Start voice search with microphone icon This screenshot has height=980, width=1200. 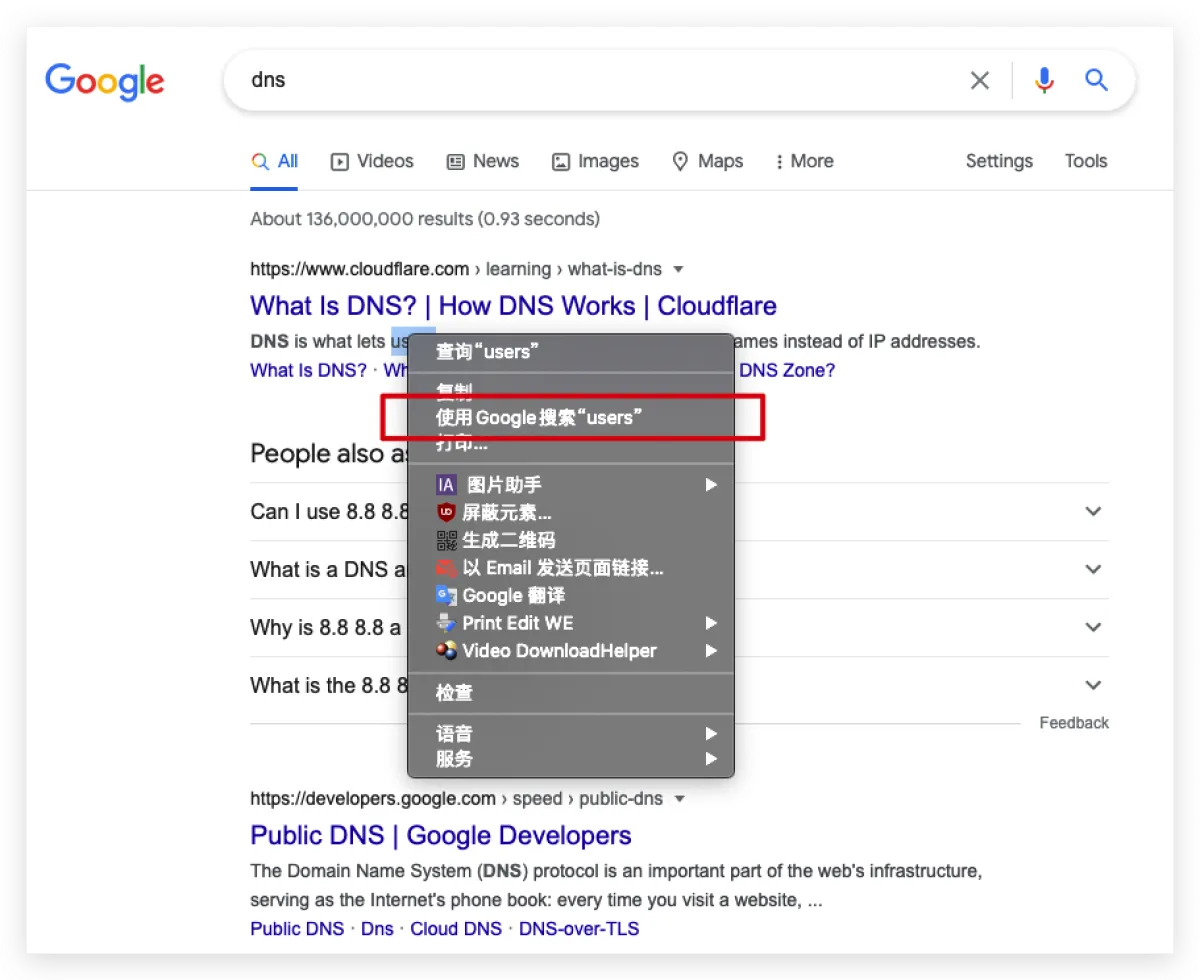click(x=1044, y=81)
